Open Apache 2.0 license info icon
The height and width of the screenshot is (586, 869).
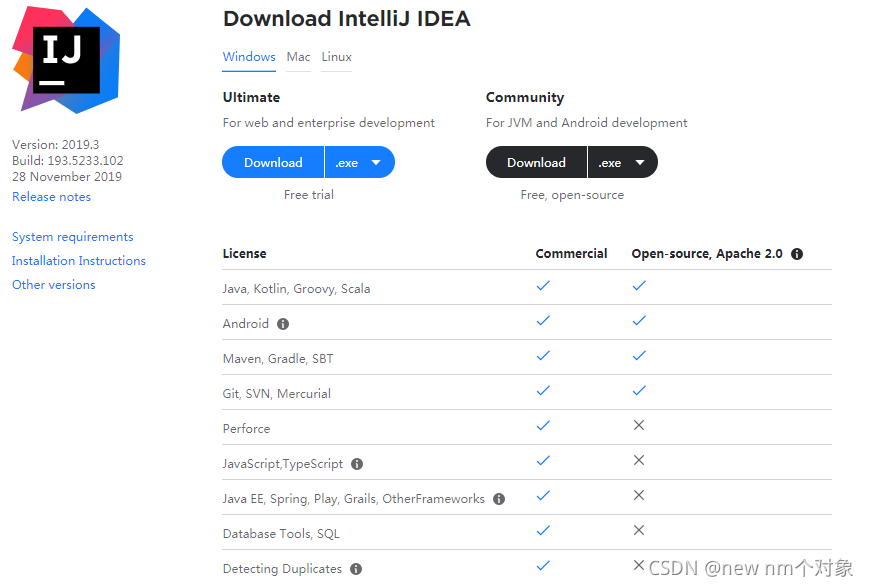[797, 254]
